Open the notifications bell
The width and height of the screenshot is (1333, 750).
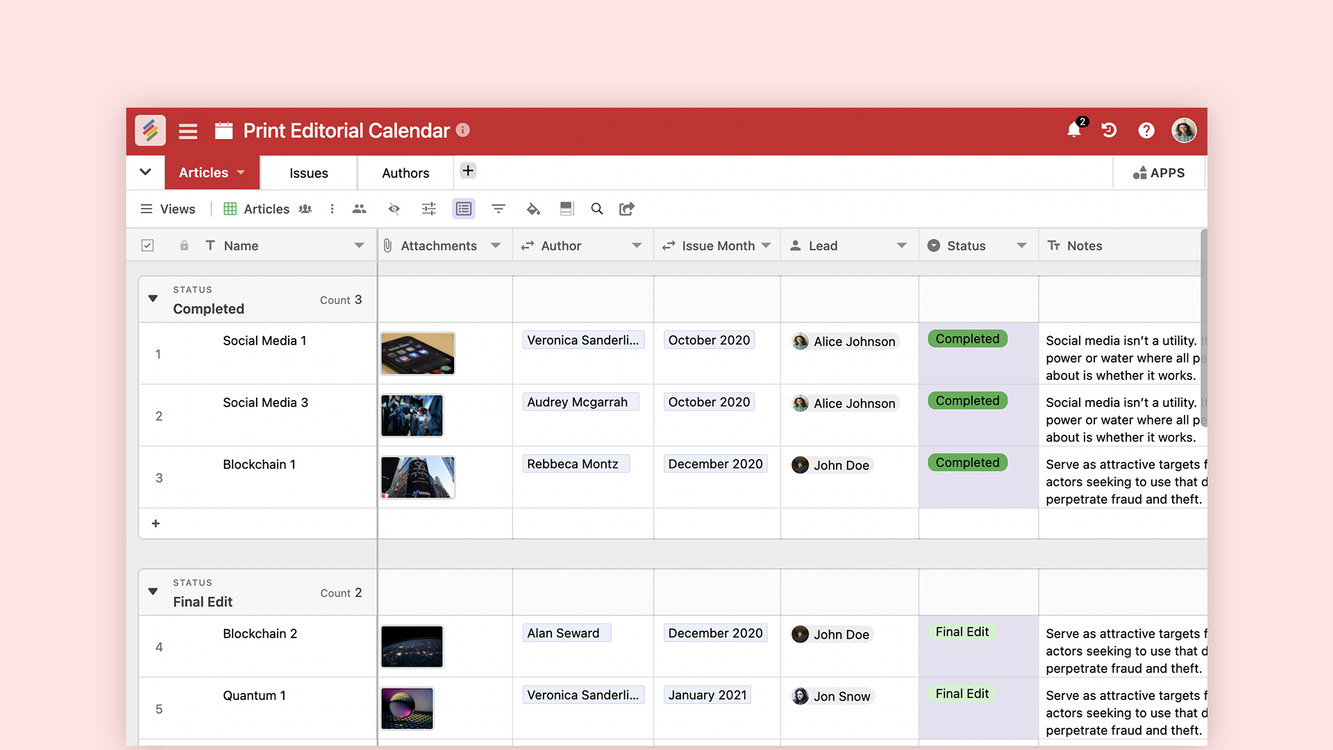pyautogui.click(x=1074, y=130)
